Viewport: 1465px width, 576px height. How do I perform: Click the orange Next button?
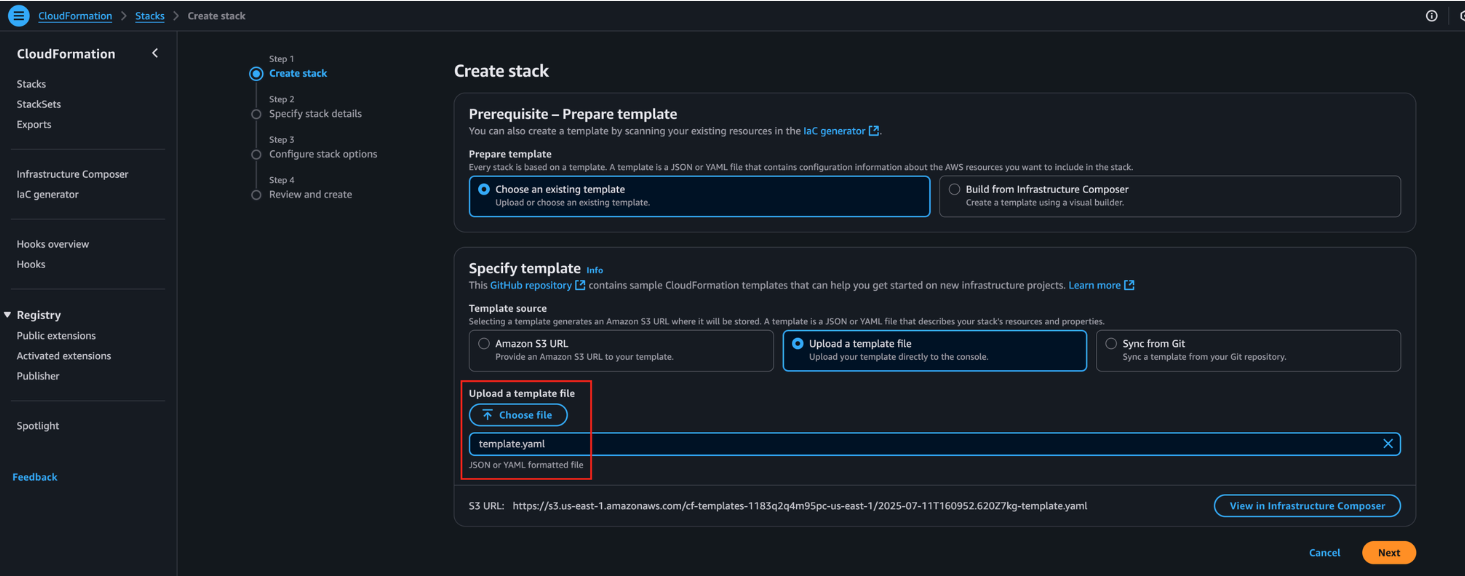point(1389,553)
